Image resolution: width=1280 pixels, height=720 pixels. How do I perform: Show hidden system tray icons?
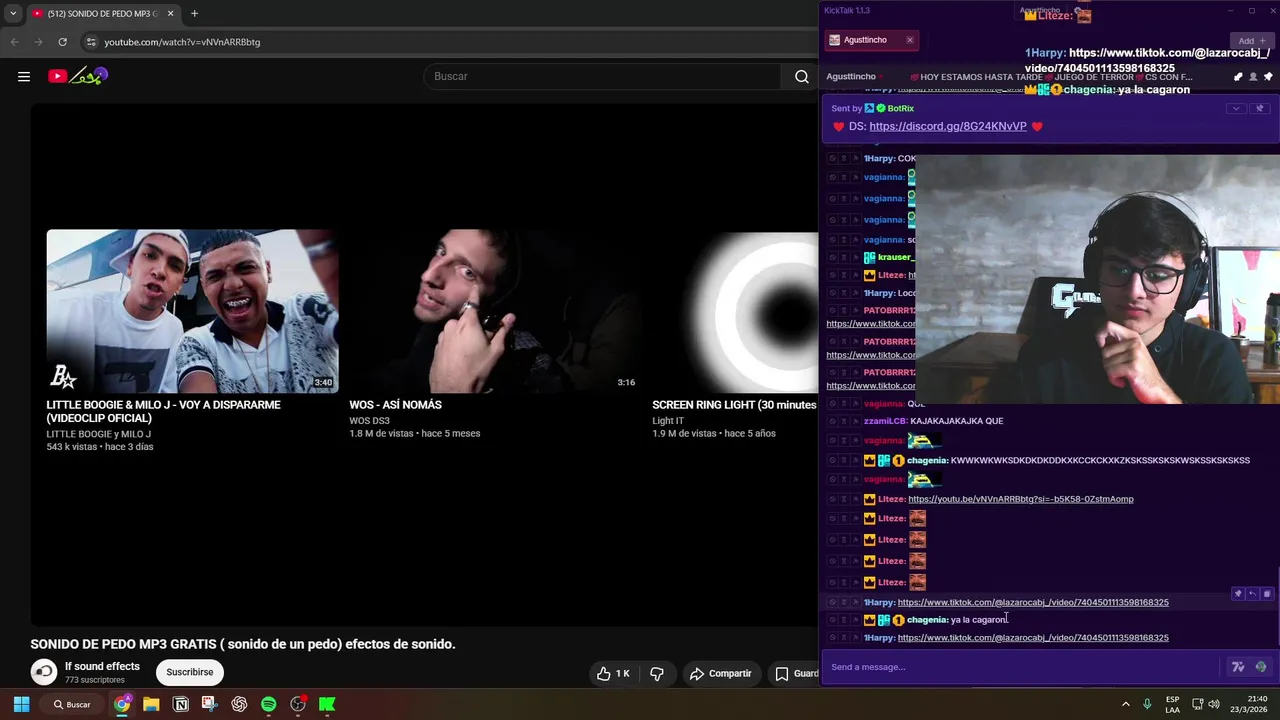tap(1125, 704)
